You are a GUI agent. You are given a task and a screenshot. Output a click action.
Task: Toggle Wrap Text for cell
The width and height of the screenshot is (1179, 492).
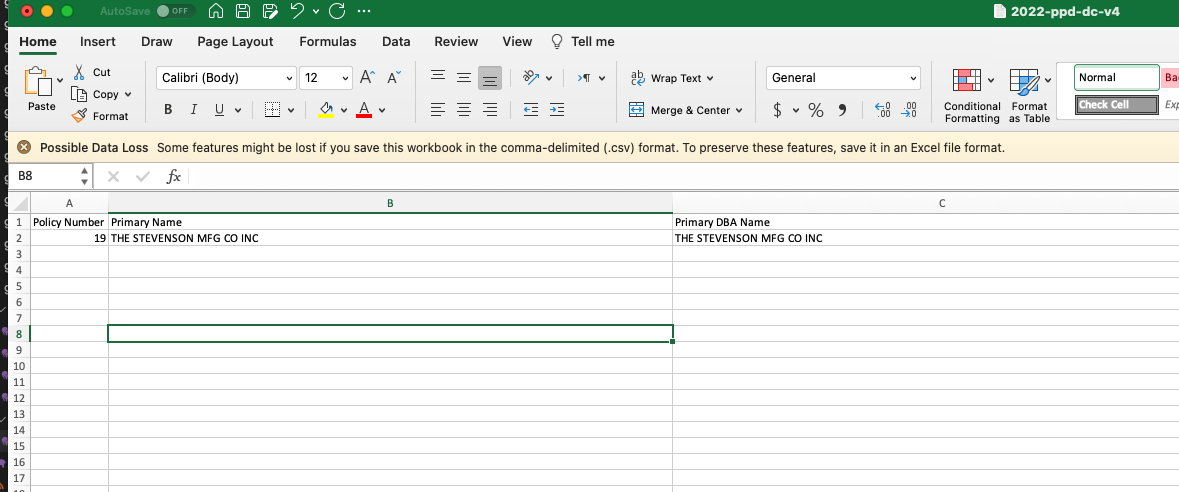pyautogui.click(x=667, y=78)
